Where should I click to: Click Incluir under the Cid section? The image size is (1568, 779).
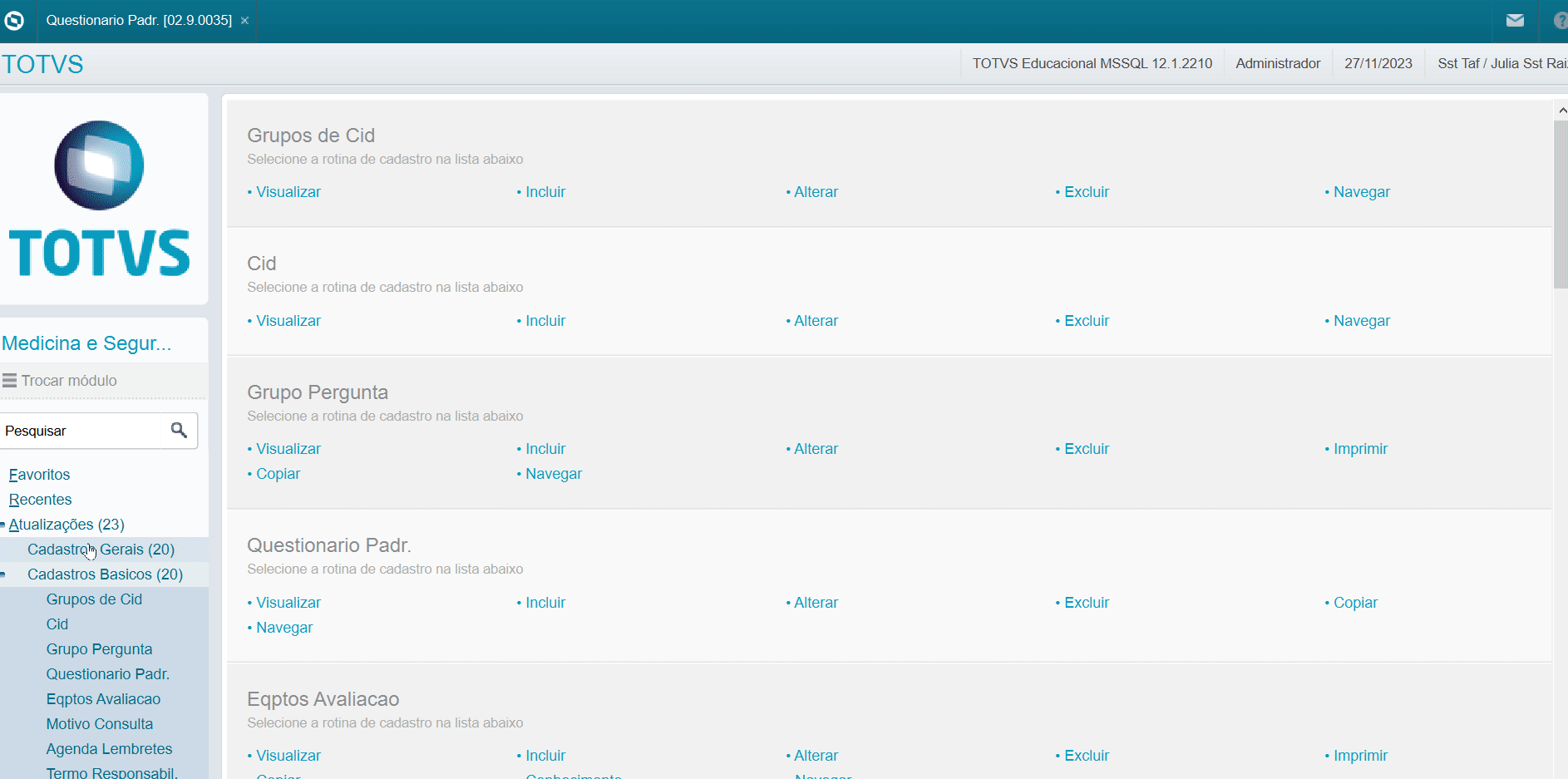(x=545, y=321)
